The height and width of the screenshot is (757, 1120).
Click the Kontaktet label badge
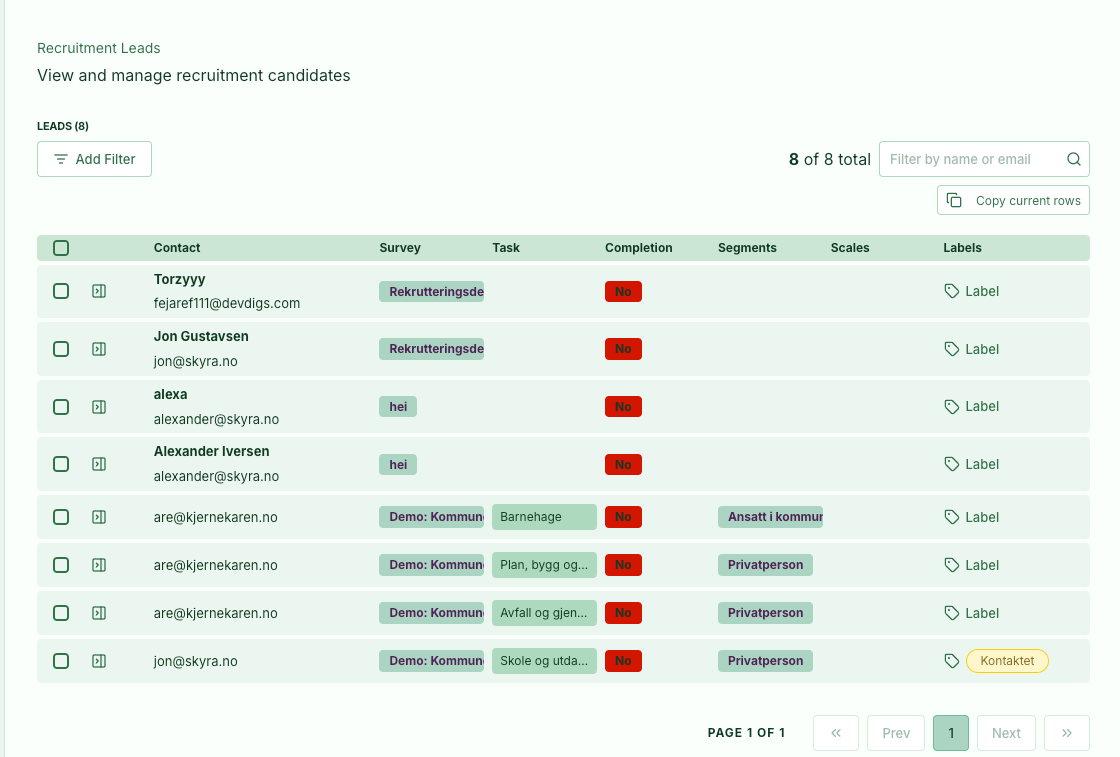tap(1007, 661)
